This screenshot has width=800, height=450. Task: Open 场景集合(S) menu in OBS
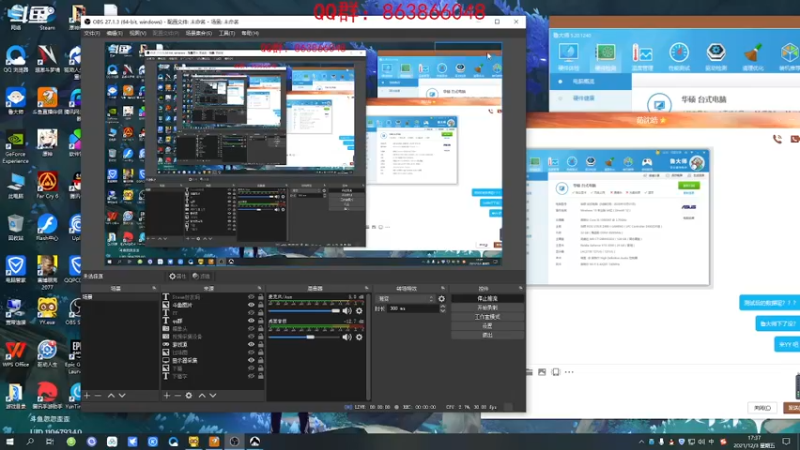pos(198,33)
